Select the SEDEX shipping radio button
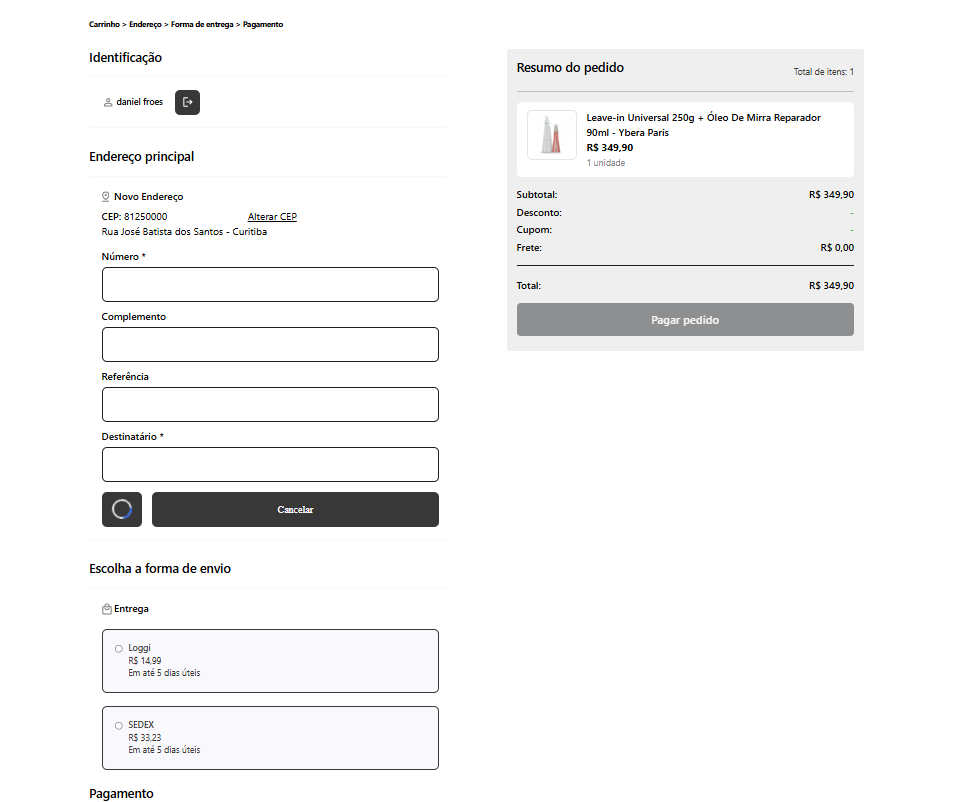974x802 pixels. pyautogui.click(x=119, y=726)
